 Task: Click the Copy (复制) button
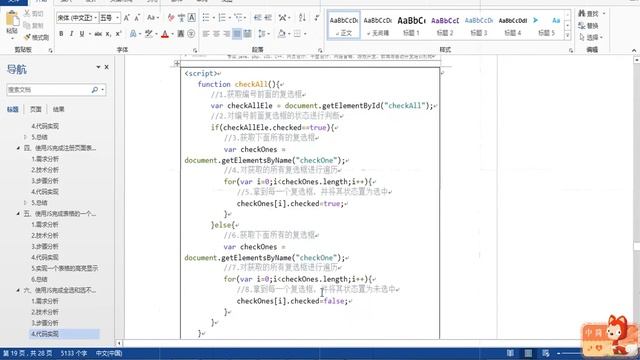pyautogui.click(x=33, y=25)
